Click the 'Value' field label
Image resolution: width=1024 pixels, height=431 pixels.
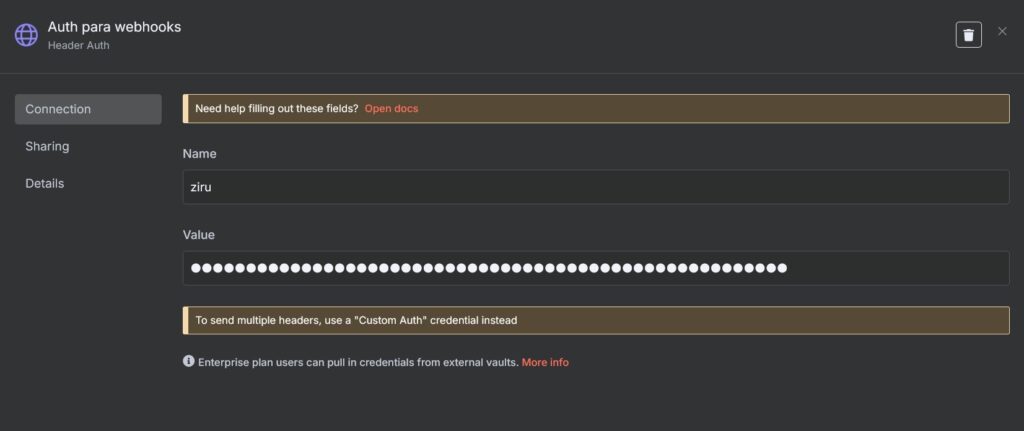199,234
